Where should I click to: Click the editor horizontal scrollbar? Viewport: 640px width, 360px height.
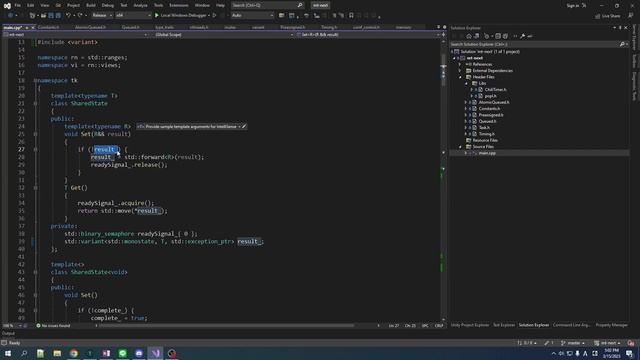[227, 326]
